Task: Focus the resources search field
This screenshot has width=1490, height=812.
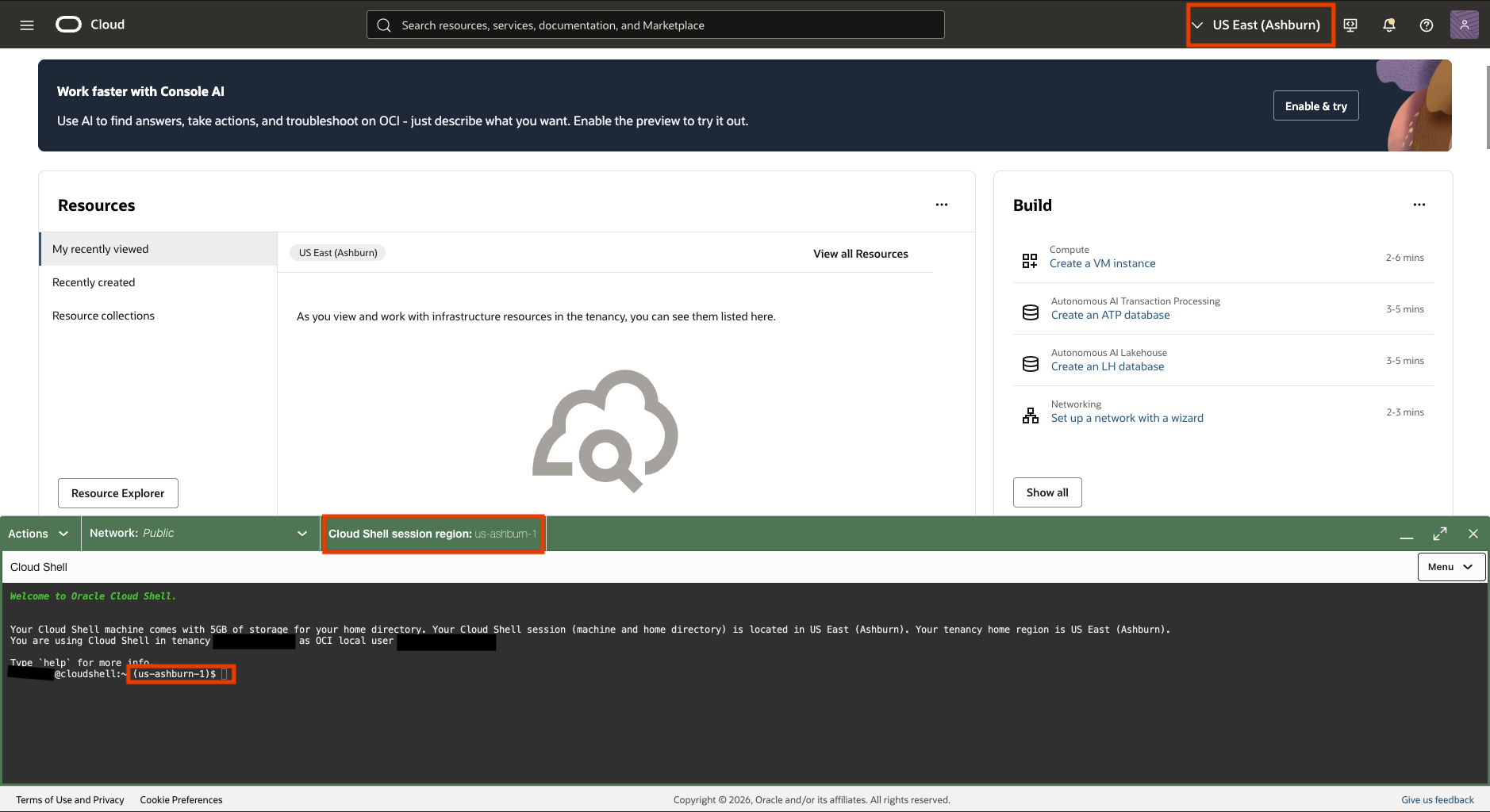Action: pyautogui.click(x=655, y=25)
